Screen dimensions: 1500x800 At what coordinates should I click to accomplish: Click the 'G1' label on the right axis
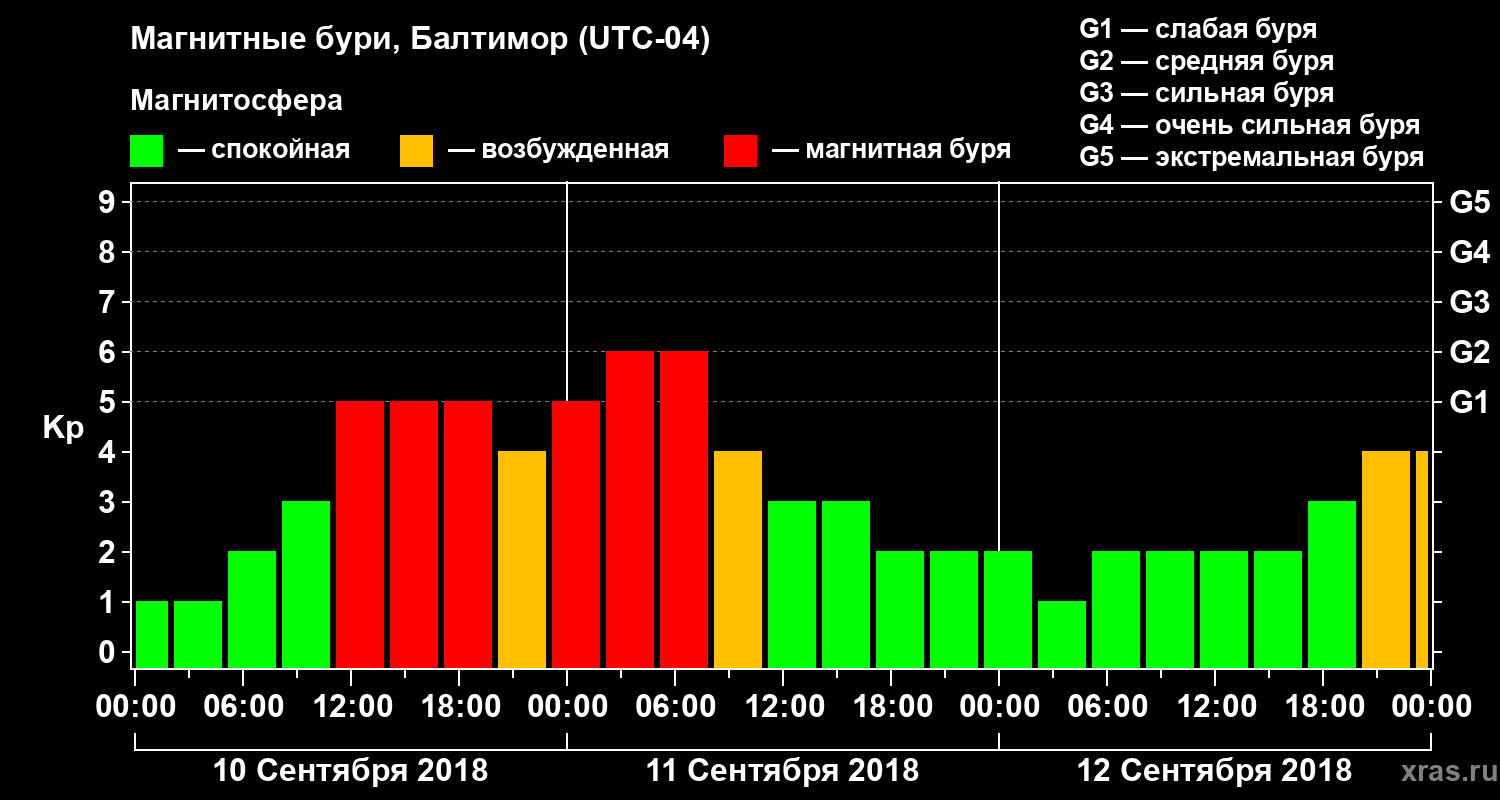click(1470, 402)
